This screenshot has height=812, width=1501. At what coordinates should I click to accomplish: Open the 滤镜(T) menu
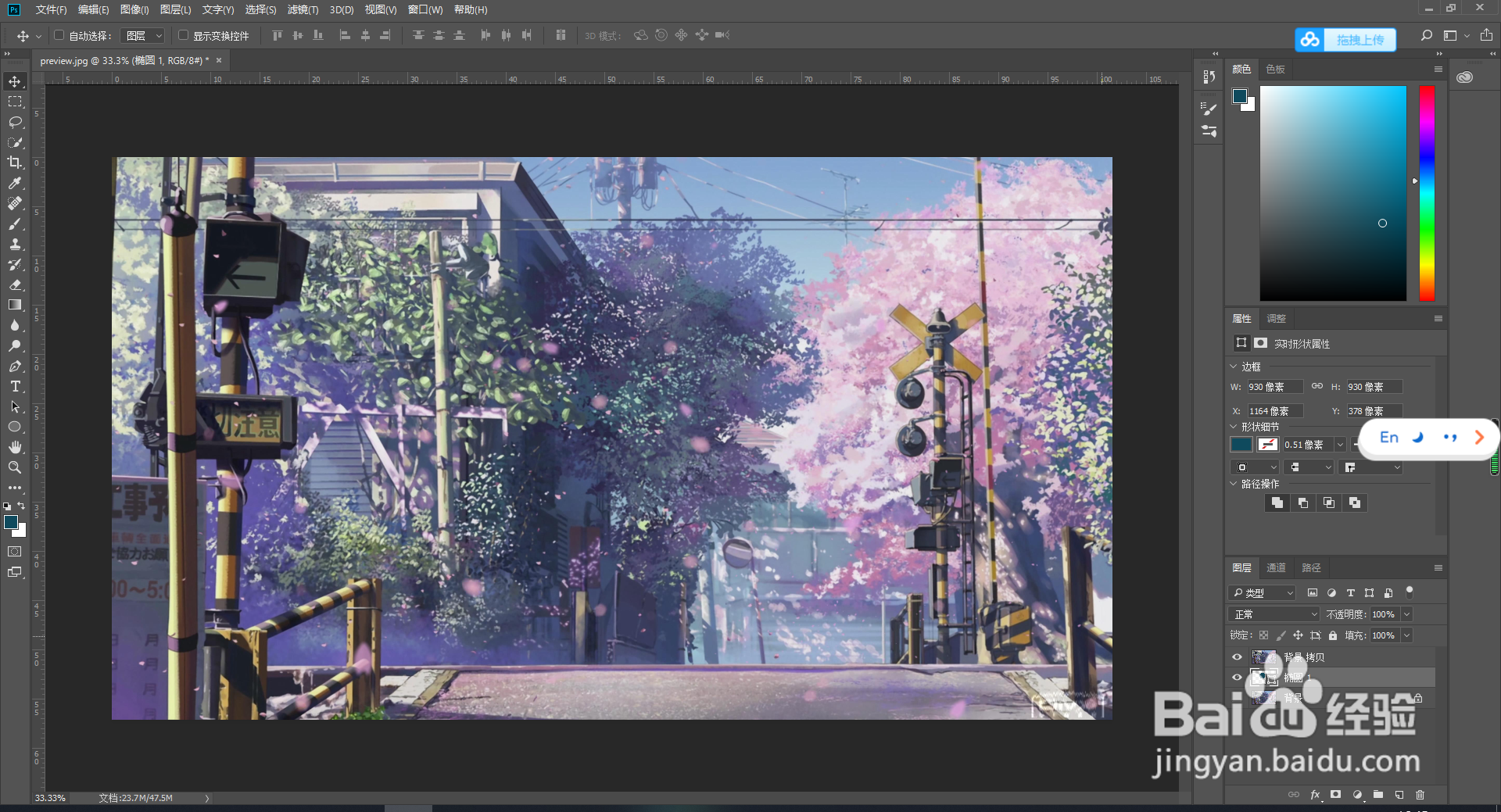point(303,9)
